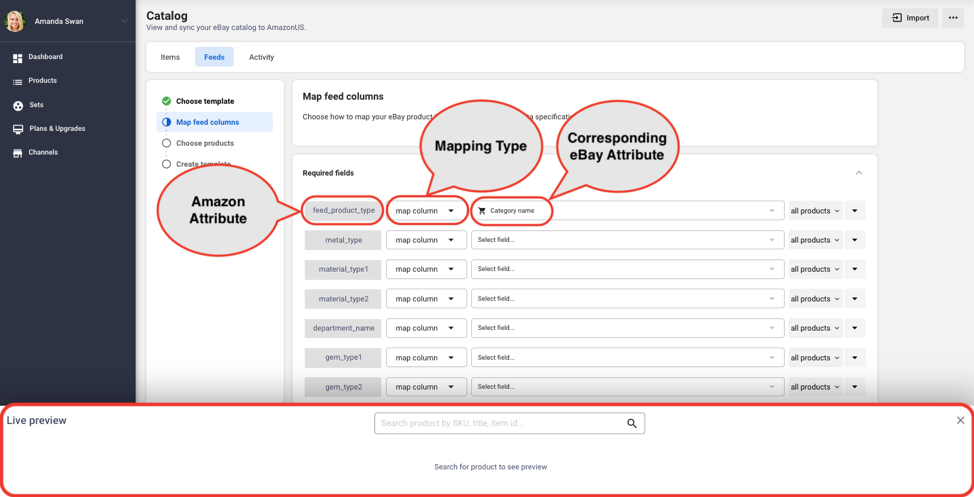Screen dimensions: 974x497
Task: Go to the Choose products step
Action: (205, 143)
